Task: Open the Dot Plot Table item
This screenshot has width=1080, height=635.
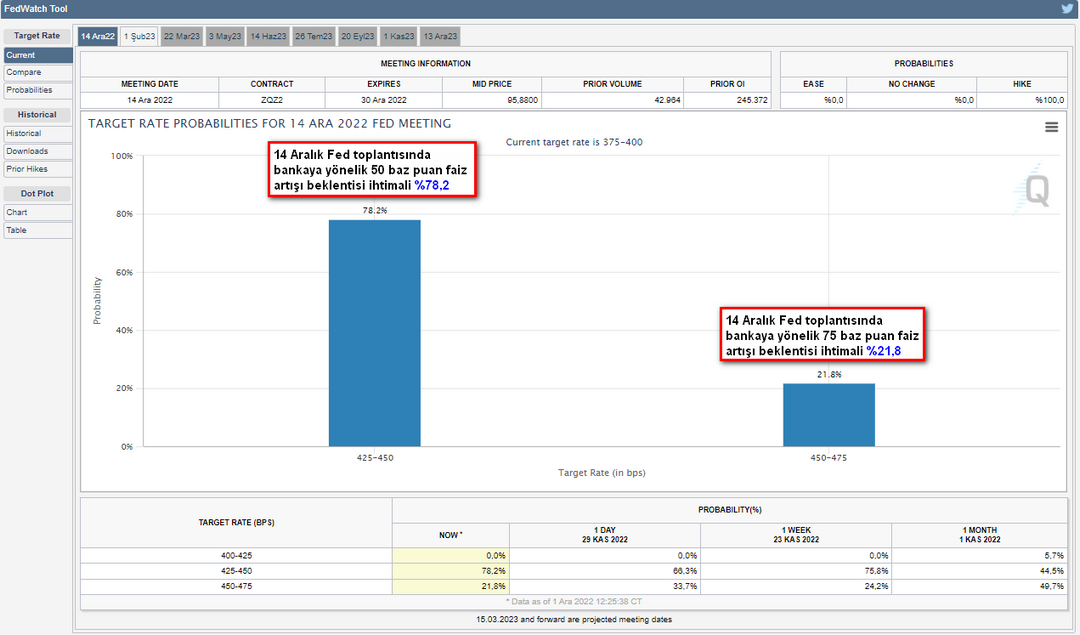Action: (37, 231)
